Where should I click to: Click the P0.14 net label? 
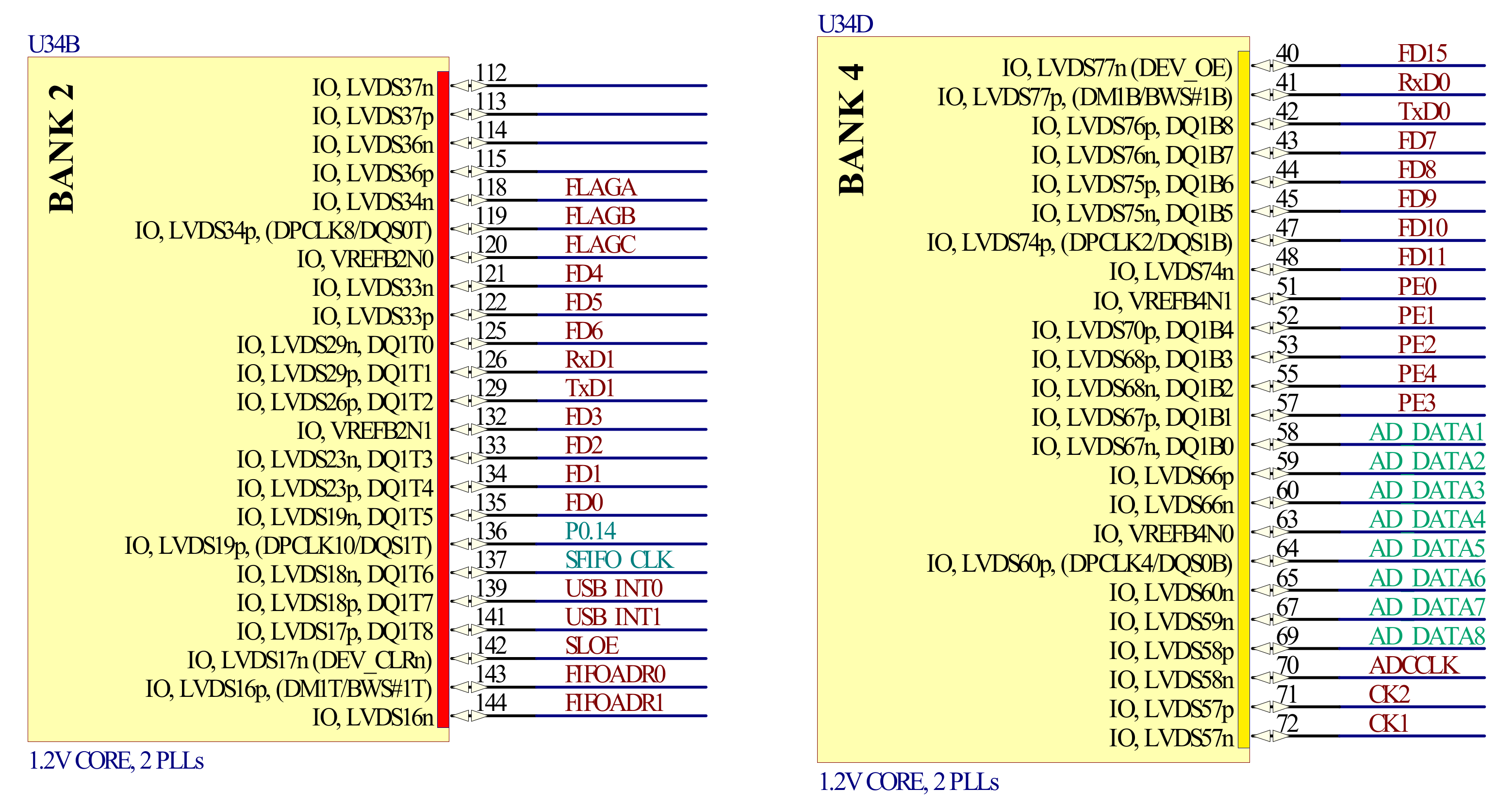coord(590,531)
